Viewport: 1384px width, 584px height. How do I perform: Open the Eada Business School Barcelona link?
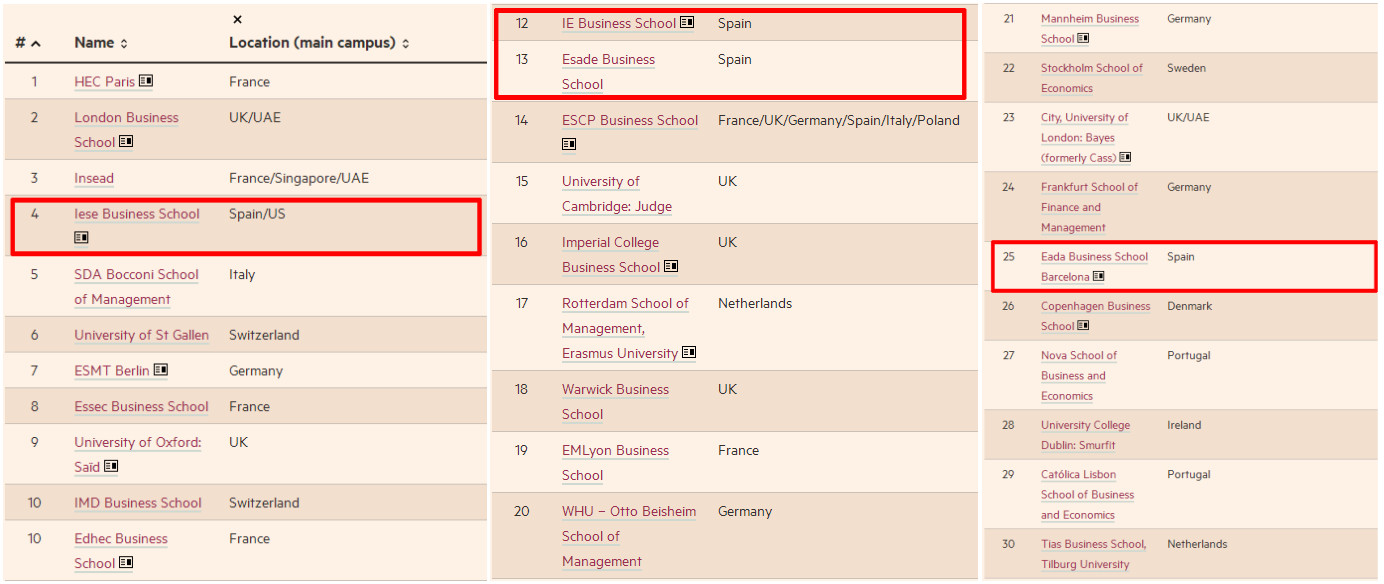pyautogui.click(x=1094, y=266)
